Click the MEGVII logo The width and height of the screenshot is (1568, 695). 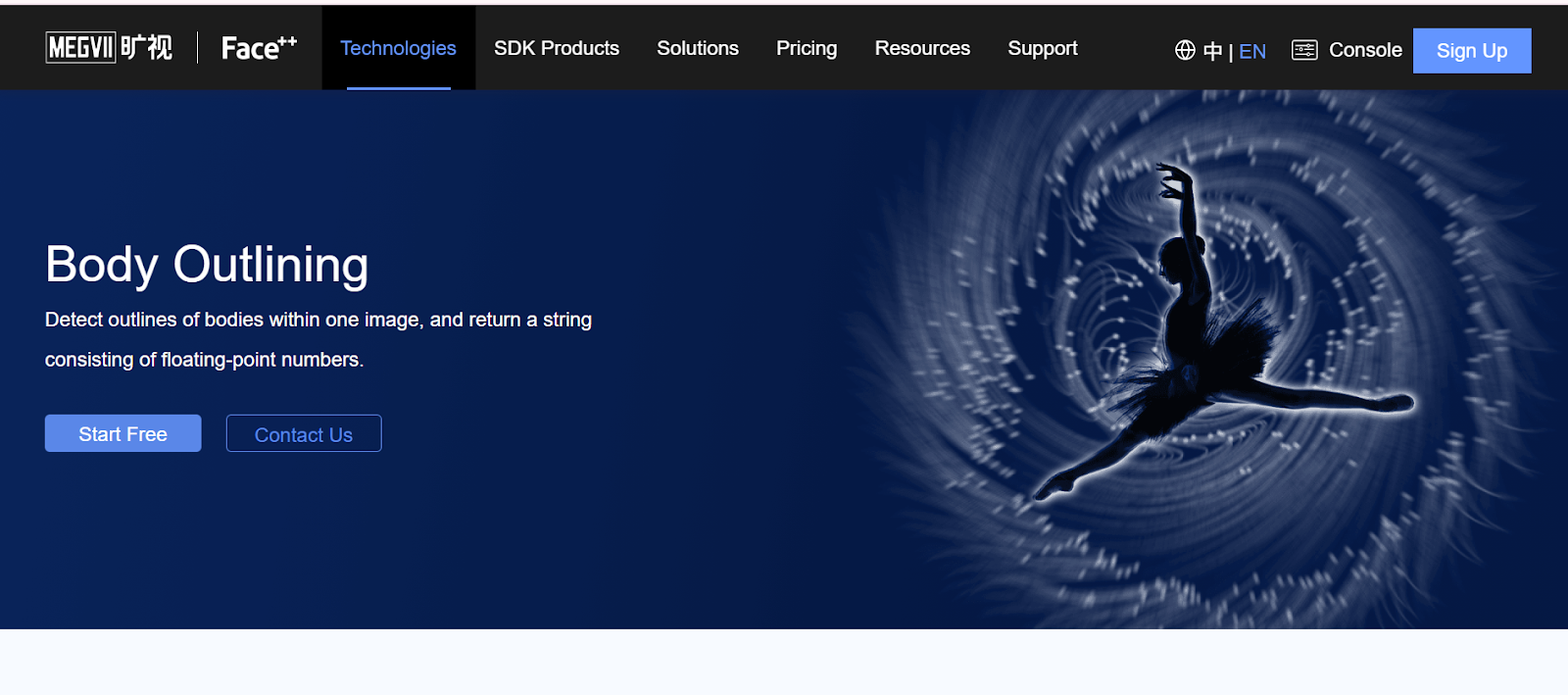point(109,47)
